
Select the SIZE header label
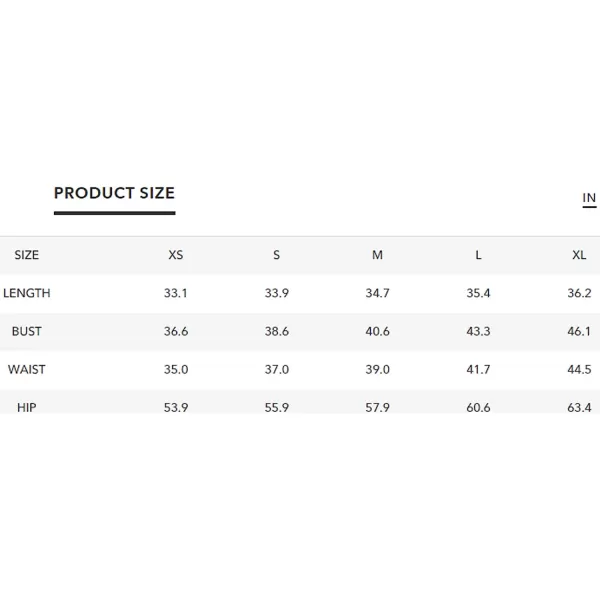tap(26, 255)
